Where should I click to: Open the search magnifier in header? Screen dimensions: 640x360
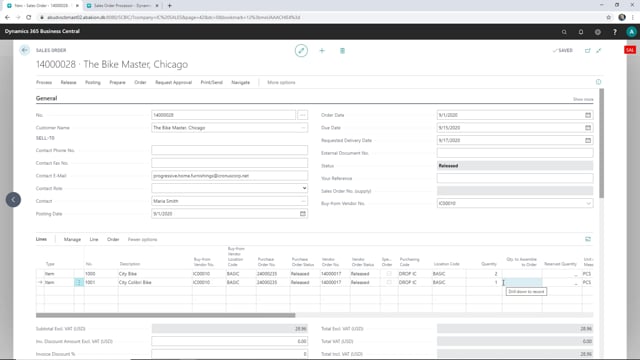click(564, 32)
